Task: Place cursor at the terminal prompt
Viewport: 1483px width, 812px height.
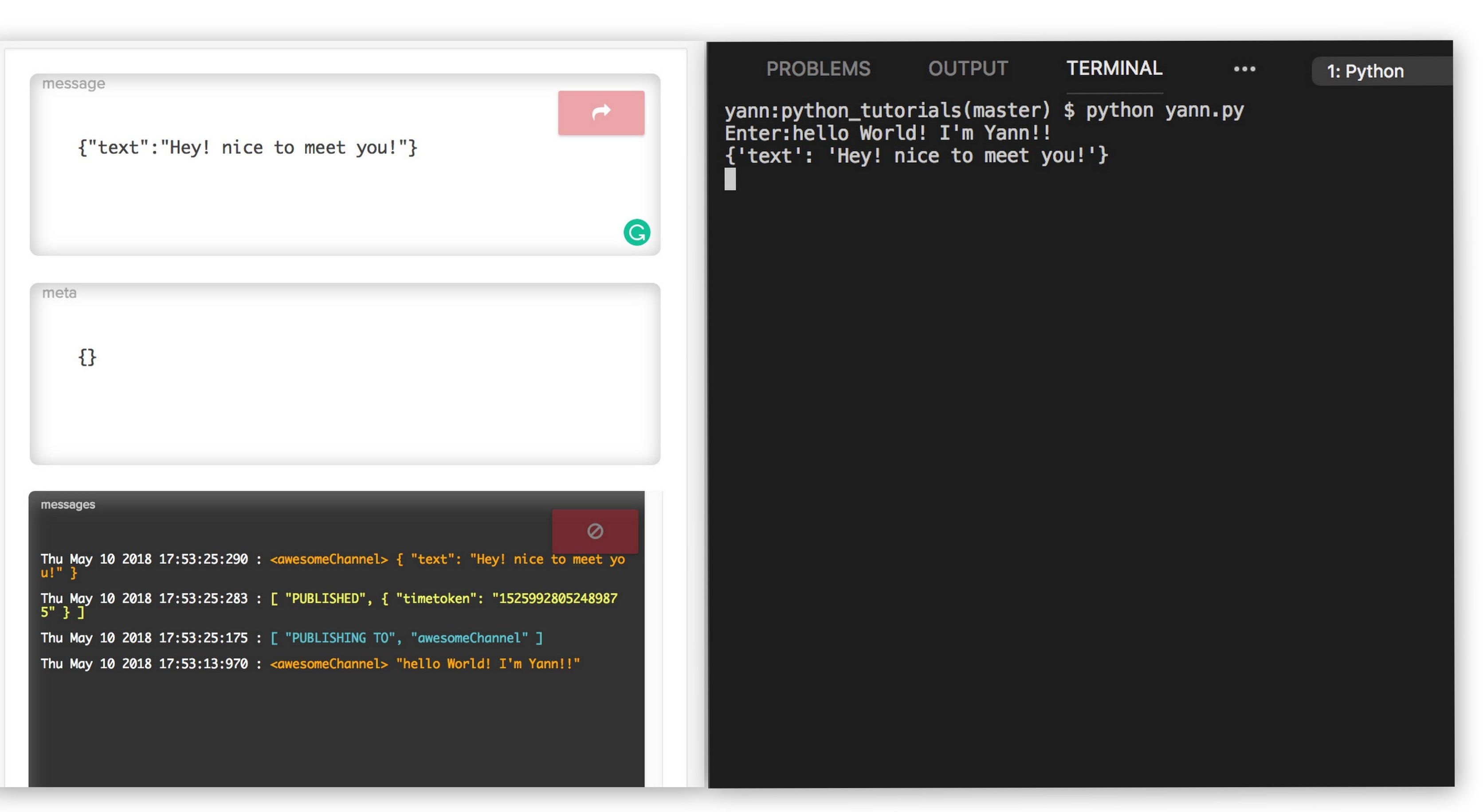Action: [x=731, y=180]
